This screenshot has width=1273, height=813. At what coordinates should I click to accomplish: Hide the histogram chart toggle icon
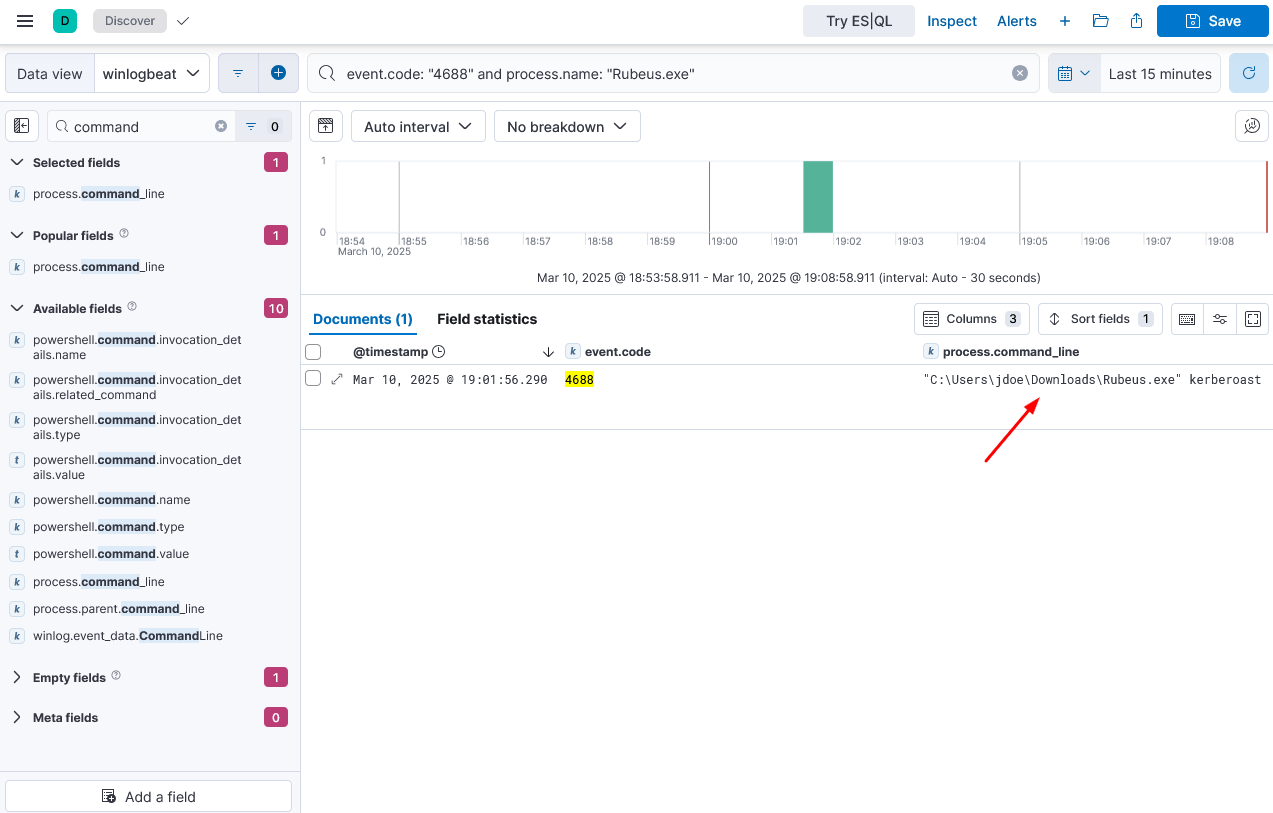[325, 126]
